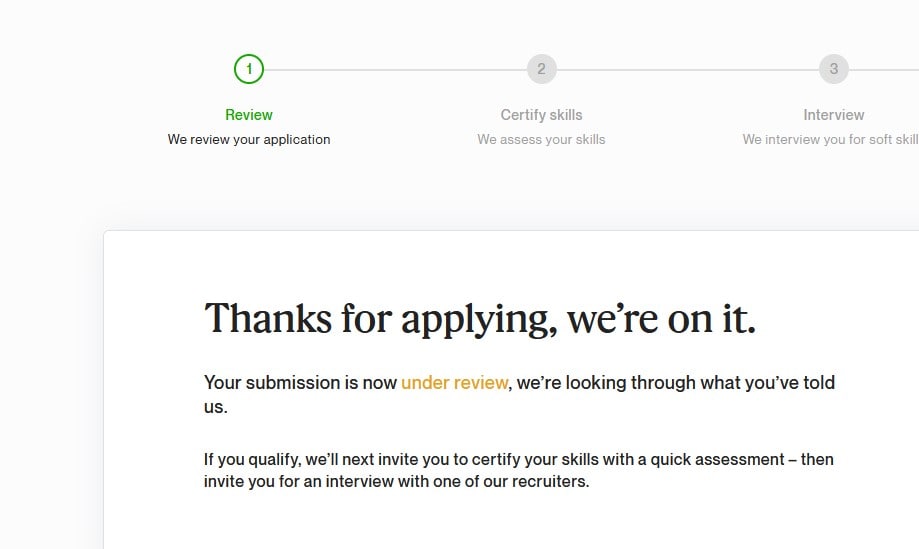Select the Interview step label
919x549 pixels.
833,115
